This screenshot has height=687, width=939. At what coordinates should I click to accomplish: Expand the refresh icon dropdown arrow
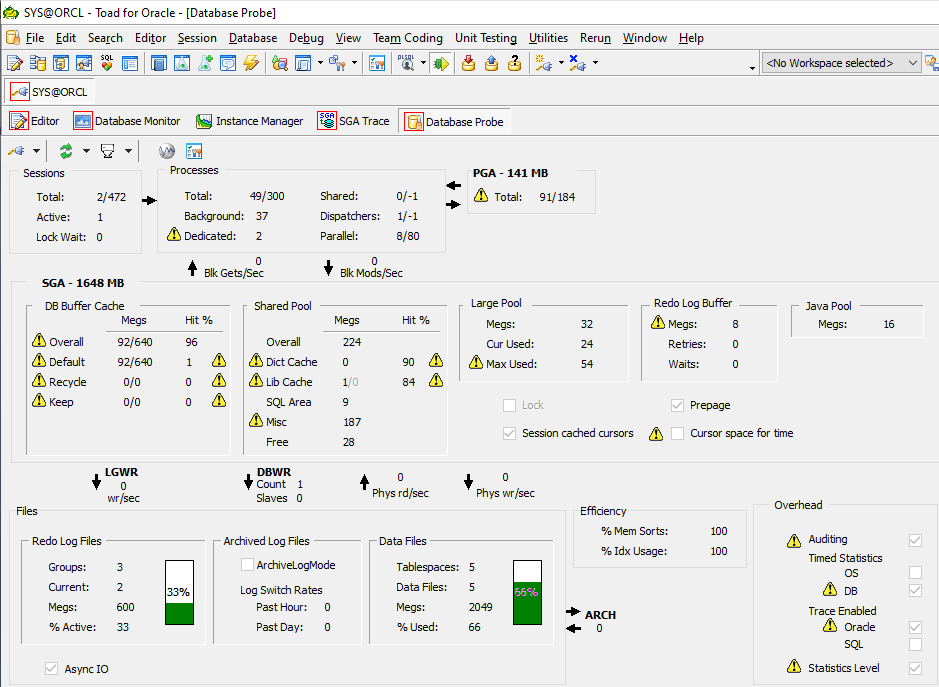point(86,151)
